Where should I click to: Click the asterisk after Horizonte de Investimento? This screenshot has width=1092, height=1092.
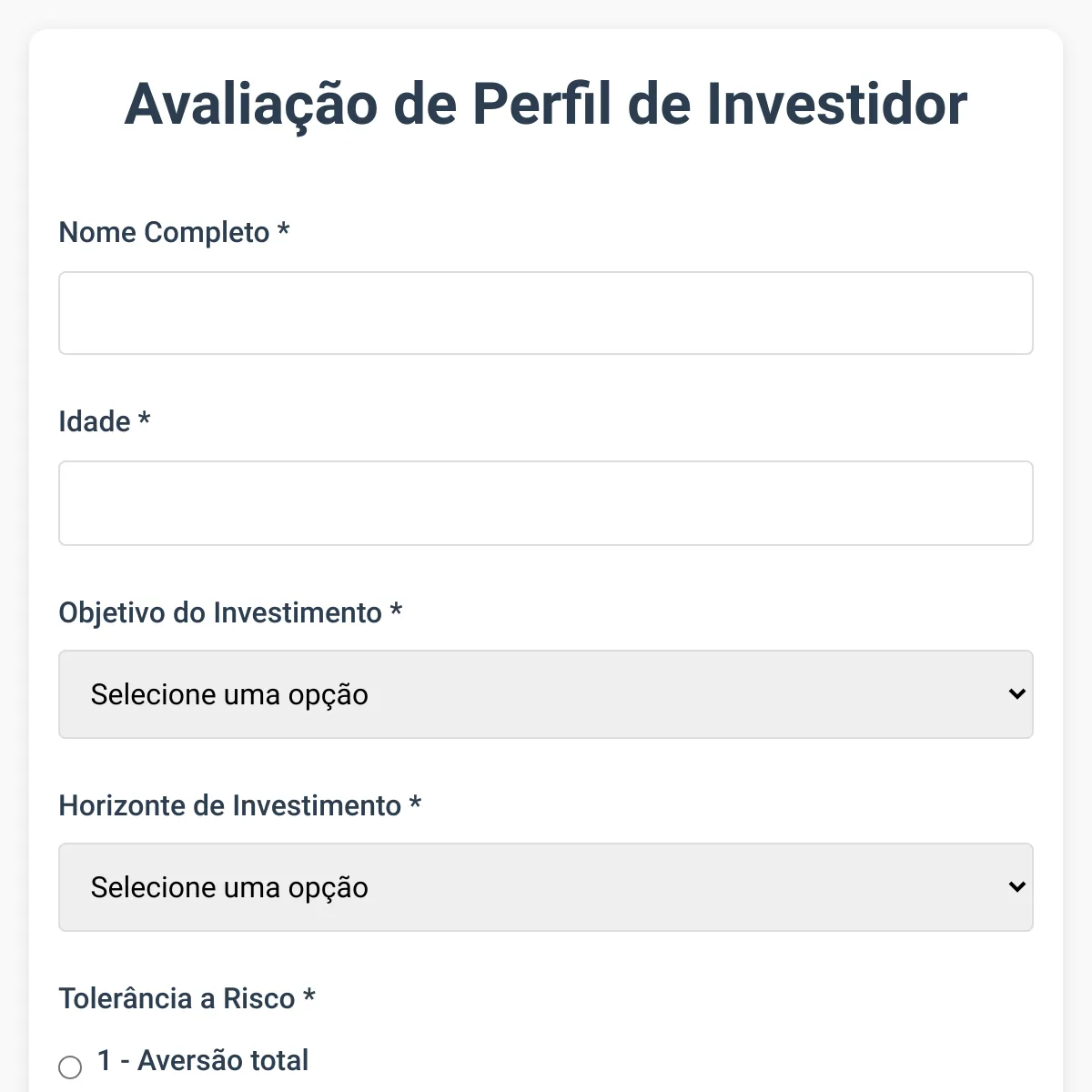(415, 804)
